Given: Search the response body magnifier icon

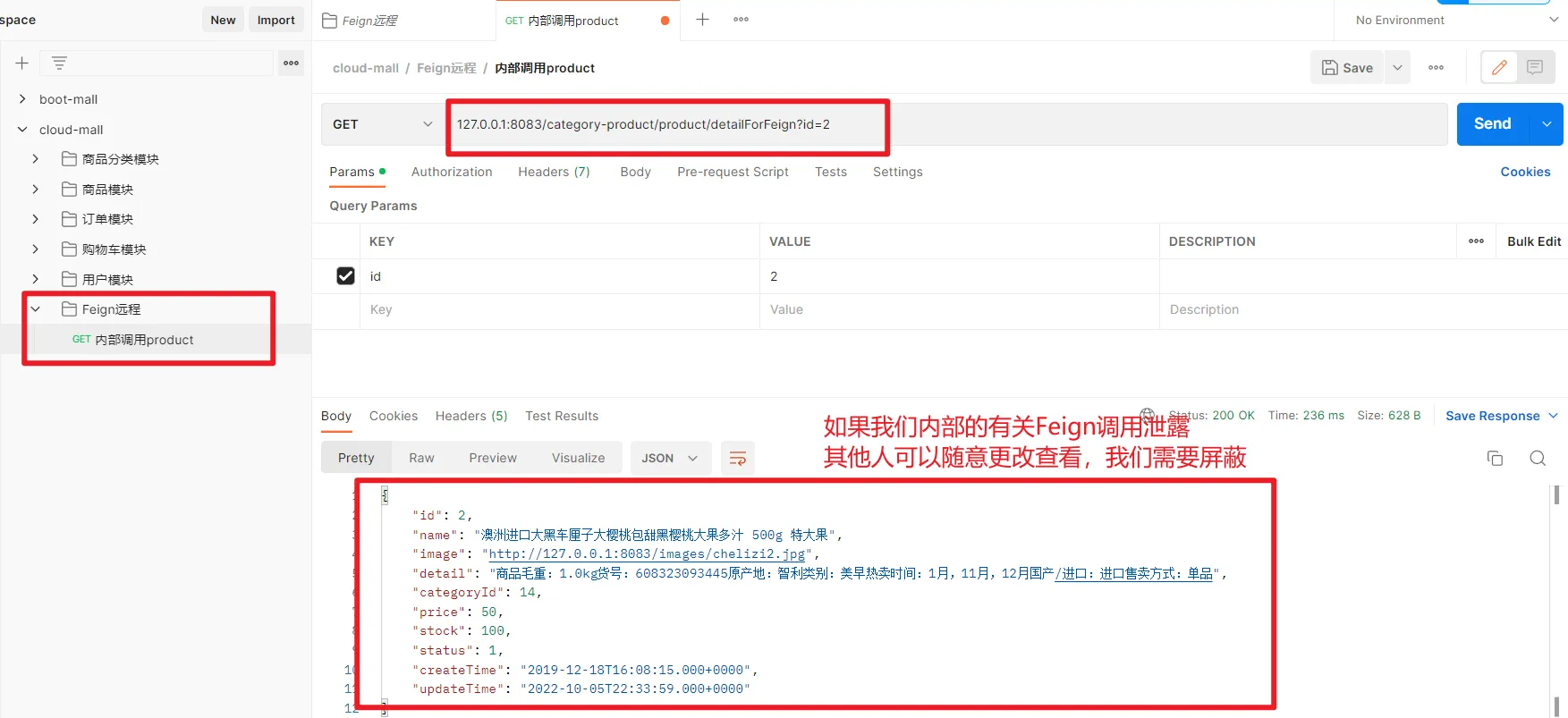Looking at the screenshot, I should coord(1538,459).
